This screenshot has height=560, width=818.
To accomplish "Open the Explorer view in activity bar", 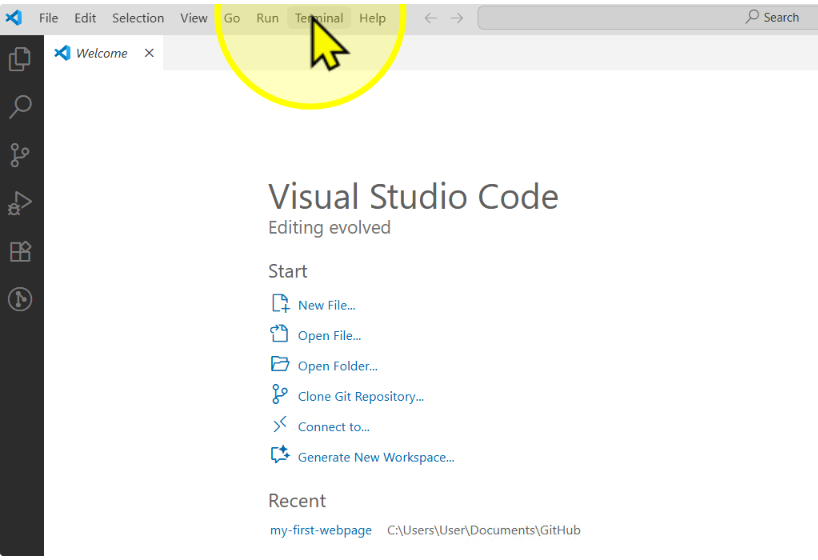I will [x=20, y=58].
